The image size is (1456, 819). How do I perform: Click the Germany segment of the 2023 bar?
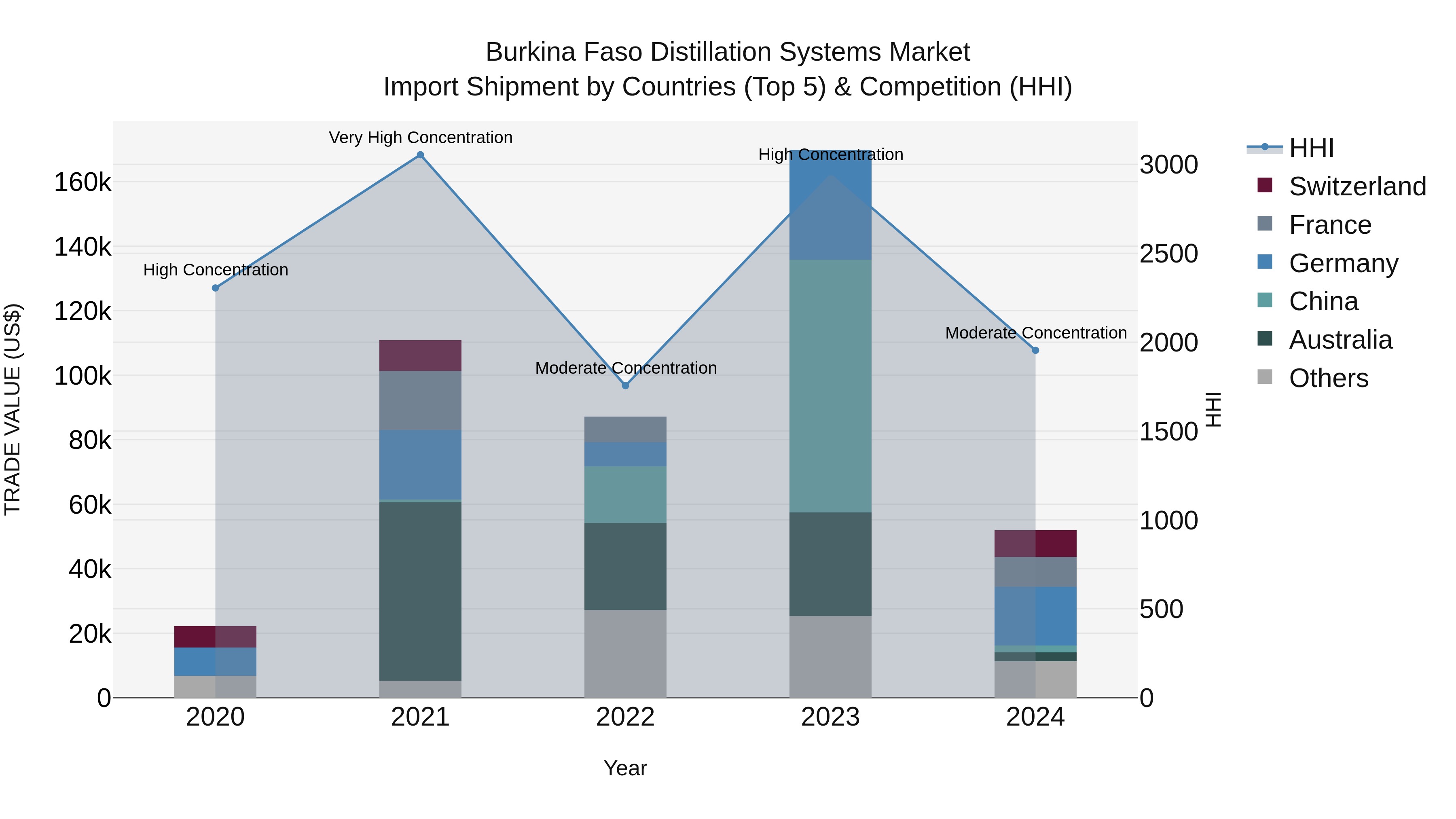point(830,205)
